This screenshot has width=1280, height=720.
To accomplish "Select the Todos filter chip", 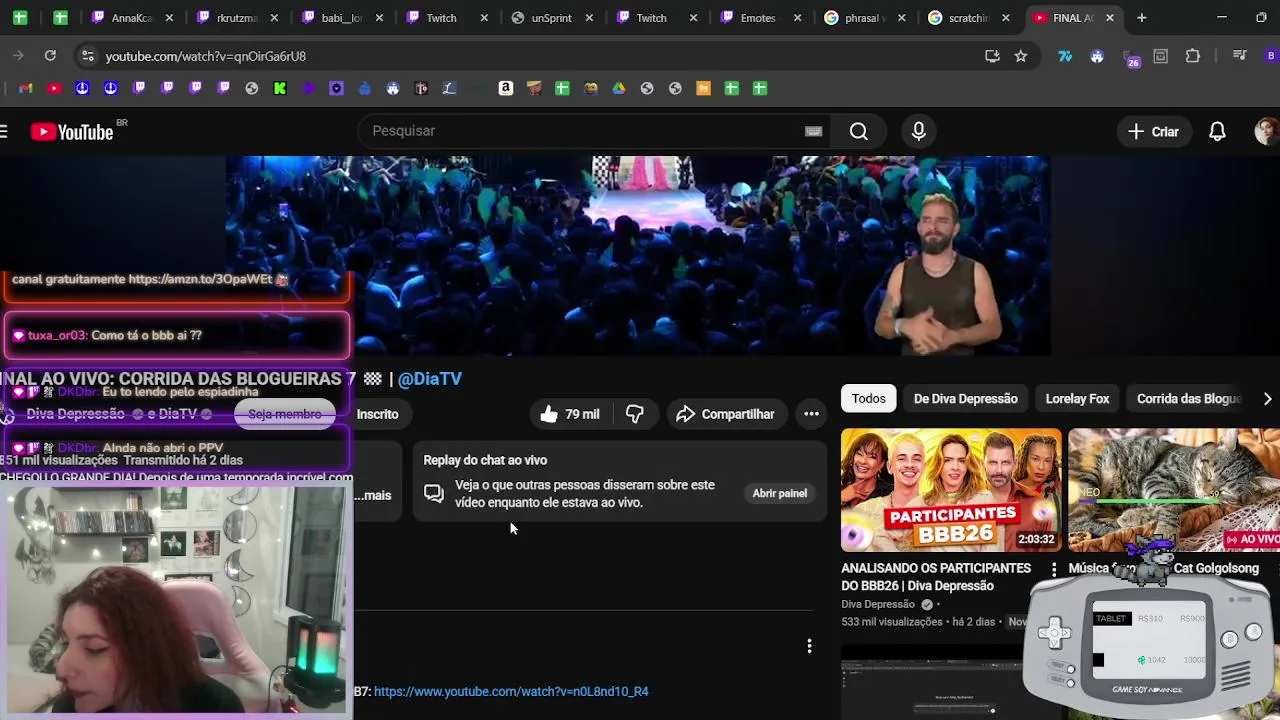I will tap(869, 399).
